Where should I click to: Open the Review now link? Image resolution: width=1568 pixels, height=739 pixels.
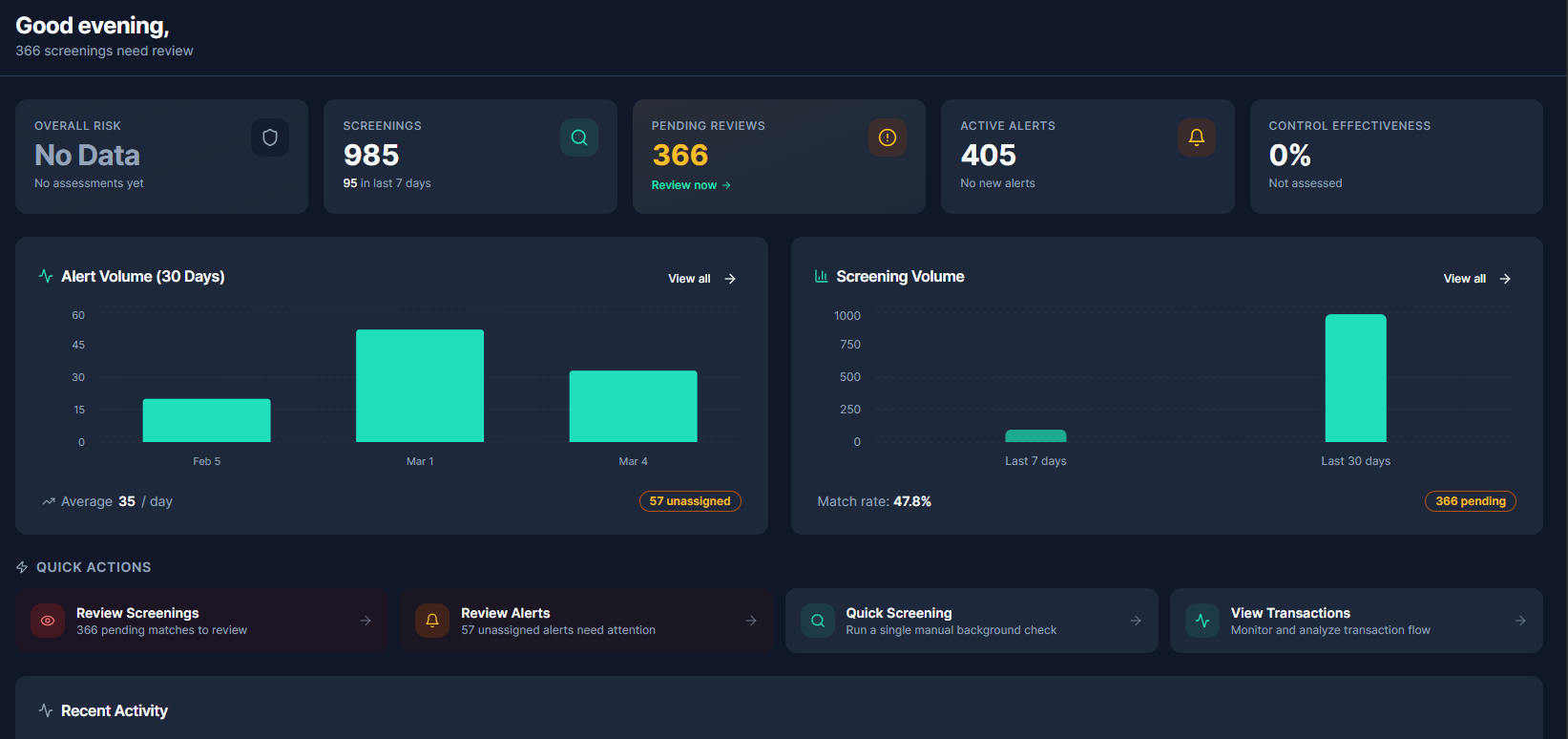pyautogui.click(x=690, y=185)
